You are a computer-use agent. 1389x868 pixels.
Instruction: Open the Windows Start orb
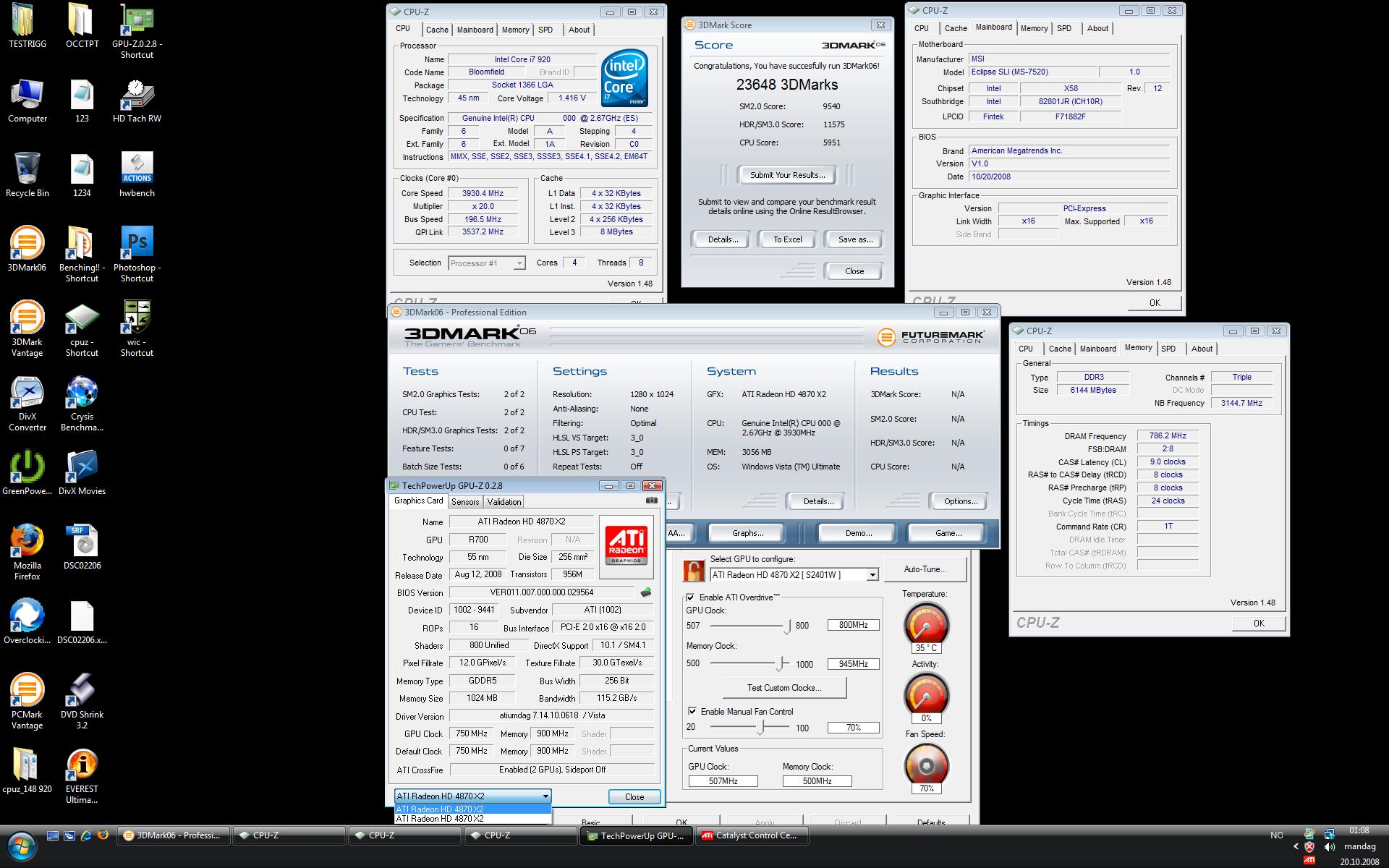tap(20, 845)
